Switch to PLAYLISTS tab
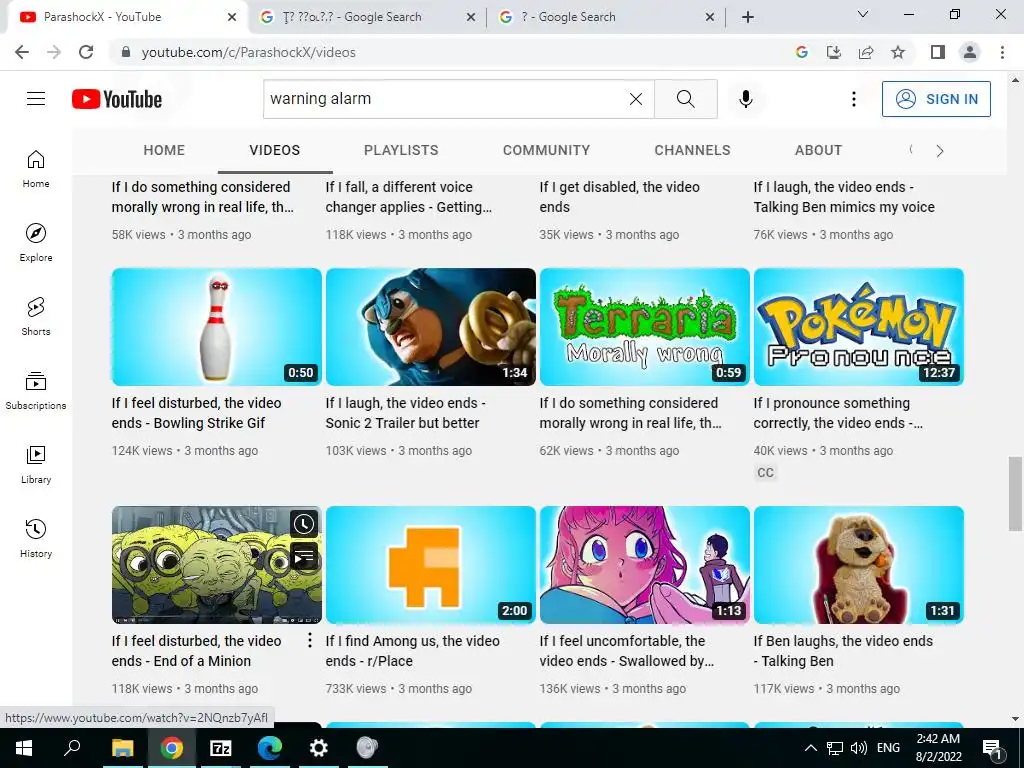Screen dimensions: 1024x768 401,150
